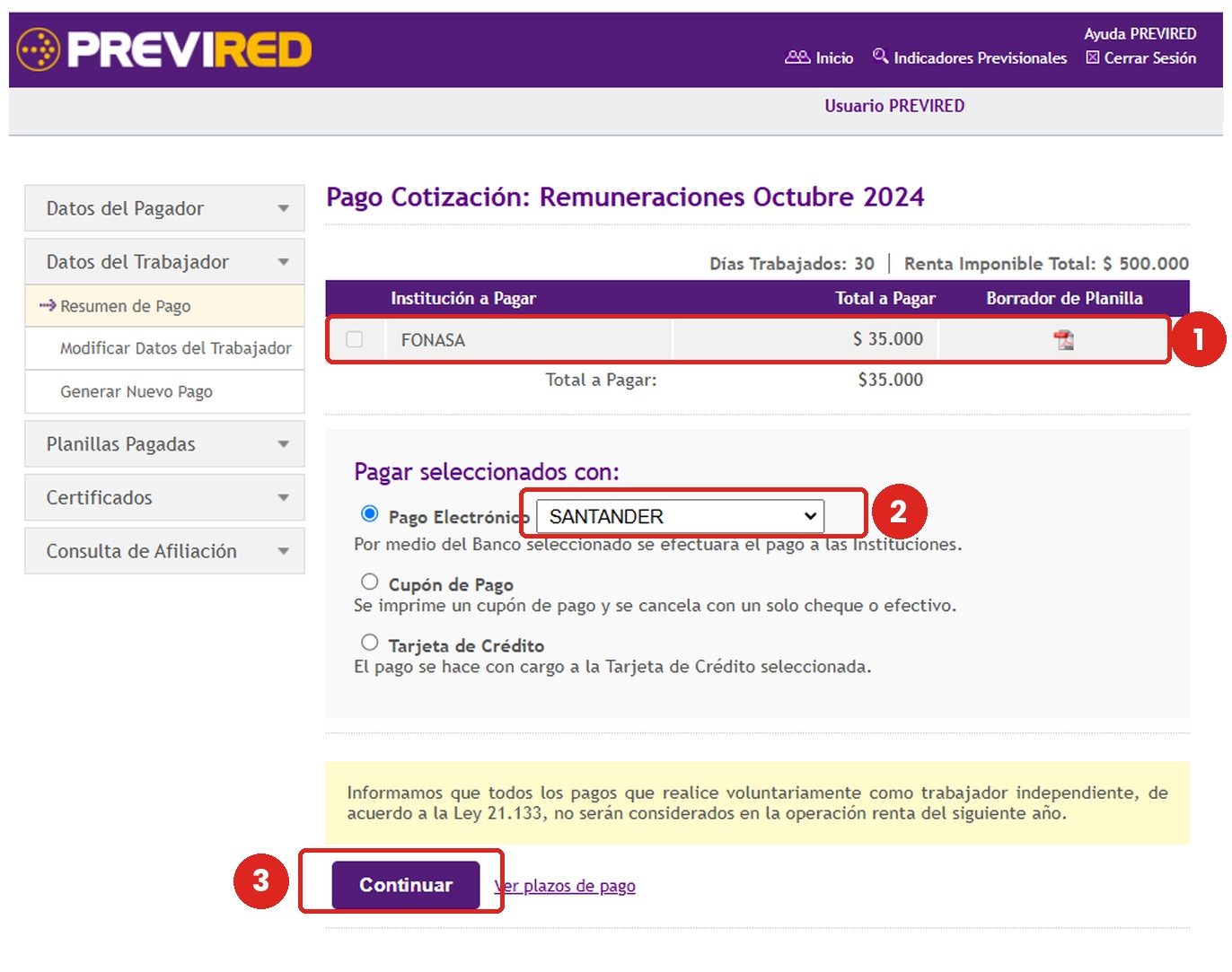Click the Indicadores Previsionales magnifier icon
Image resolution: width=1232 pixels, height=972 pixels.
880,57
